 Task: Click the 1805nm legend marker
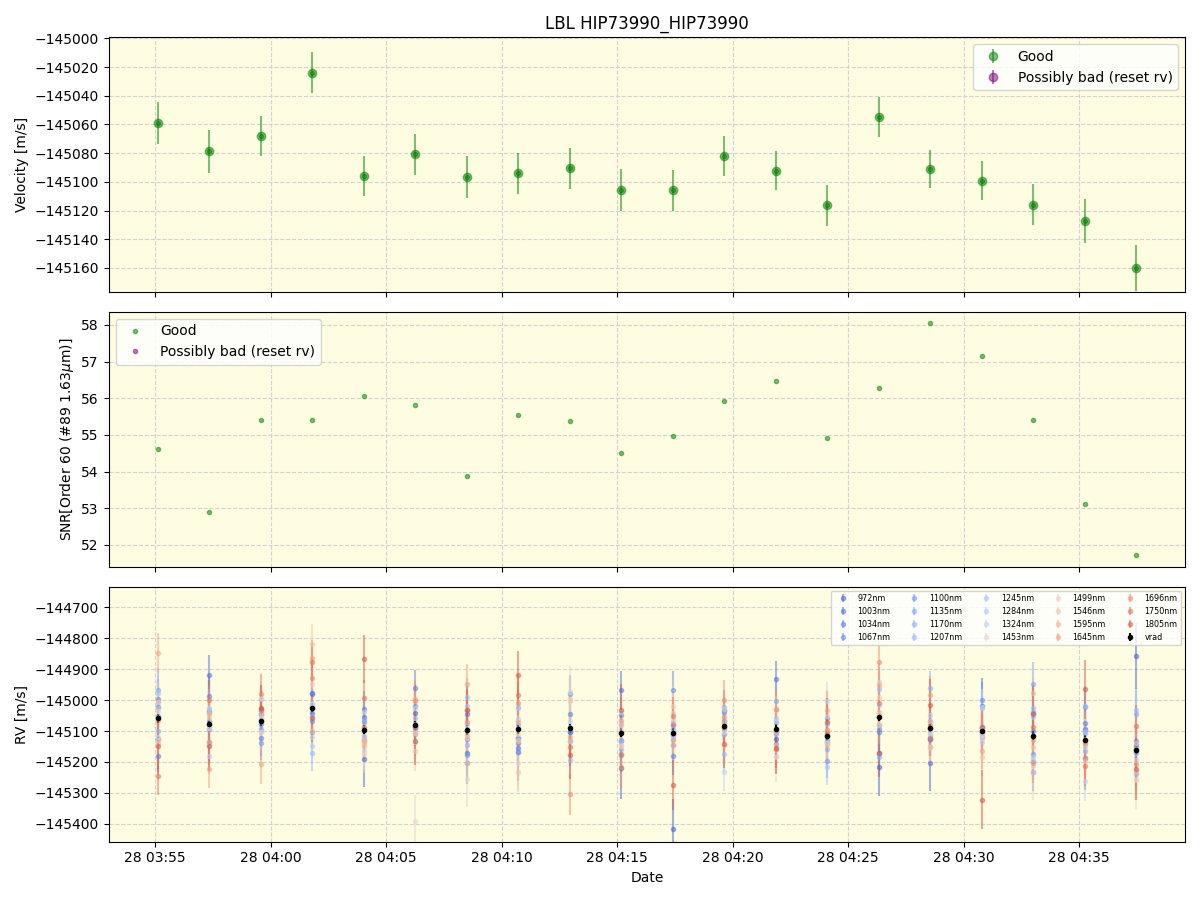1131,624
